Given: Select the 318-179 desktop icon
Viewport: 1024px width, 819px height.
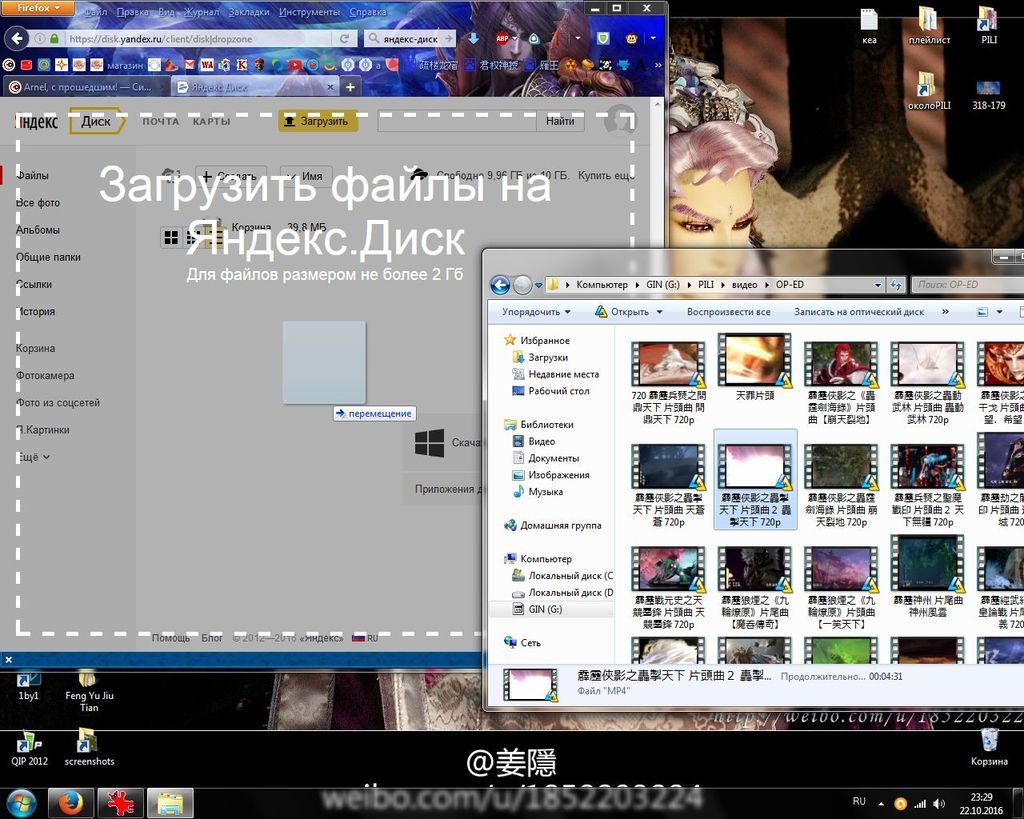Looking at the screenshot, I should 988,93.
